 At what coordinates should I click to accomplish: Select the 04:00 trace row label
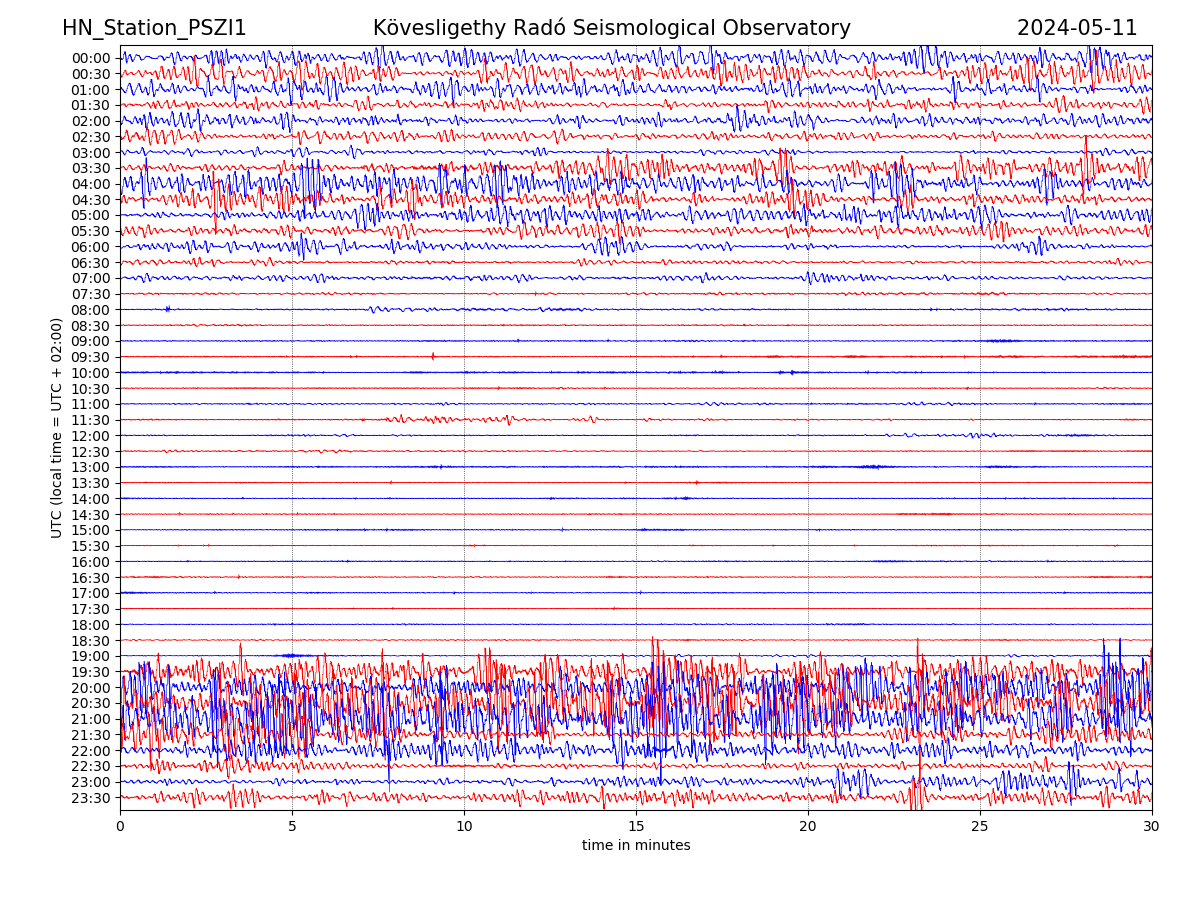click(x=90, y=184)
